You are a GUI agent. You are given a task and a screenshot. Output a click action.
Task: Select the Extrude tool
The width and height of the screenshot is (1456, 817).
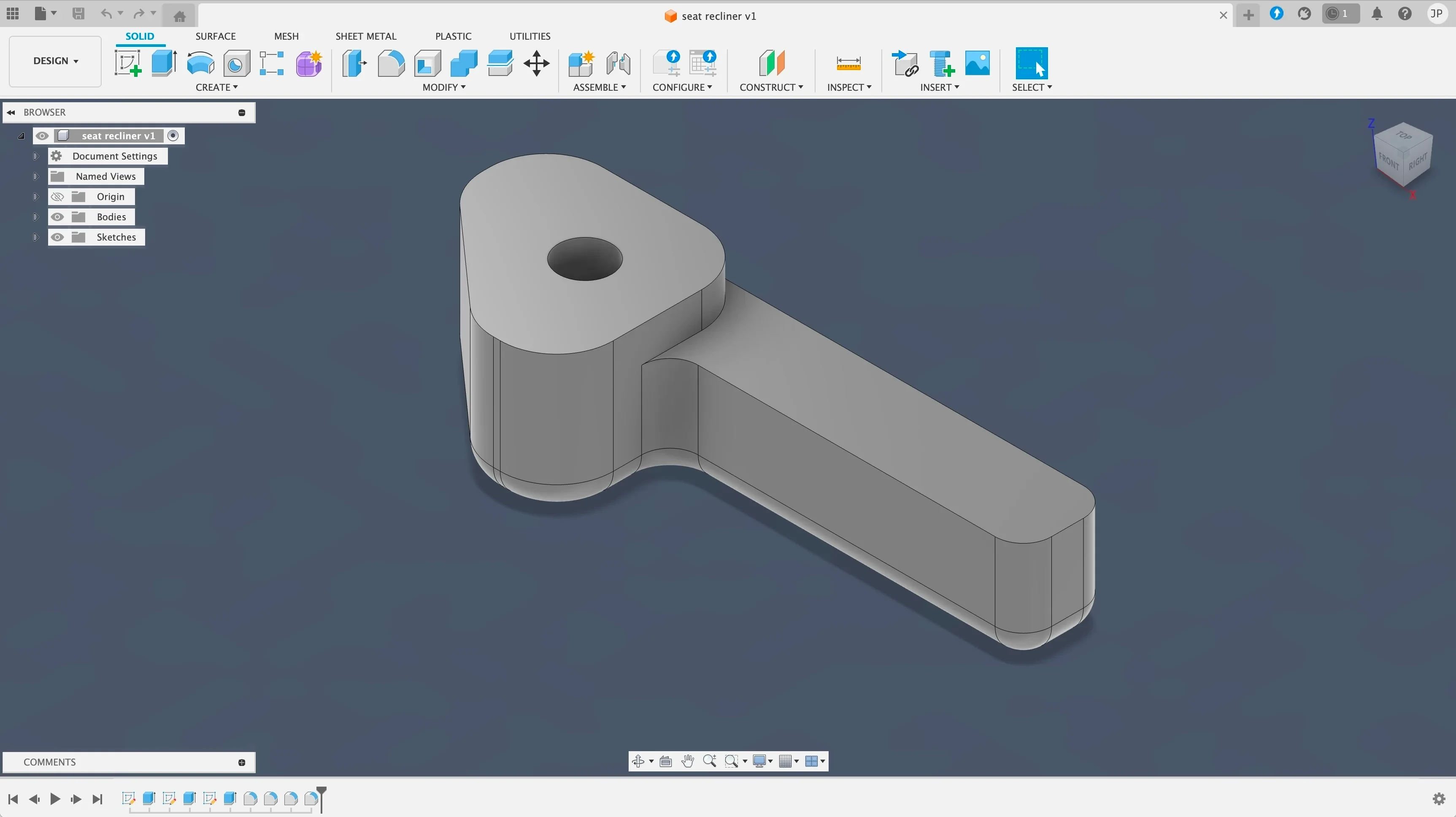(x=165, y=63)
